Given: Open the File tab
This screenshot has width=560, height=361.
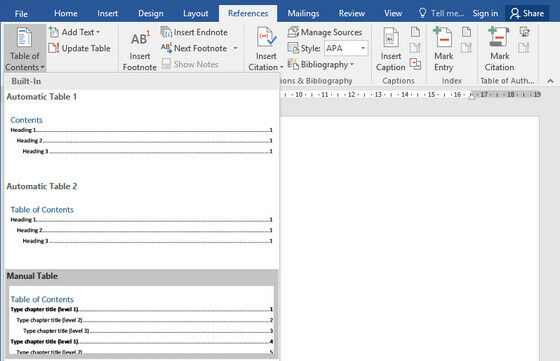Looking at the screenshot, I should [x=21, y=14].
